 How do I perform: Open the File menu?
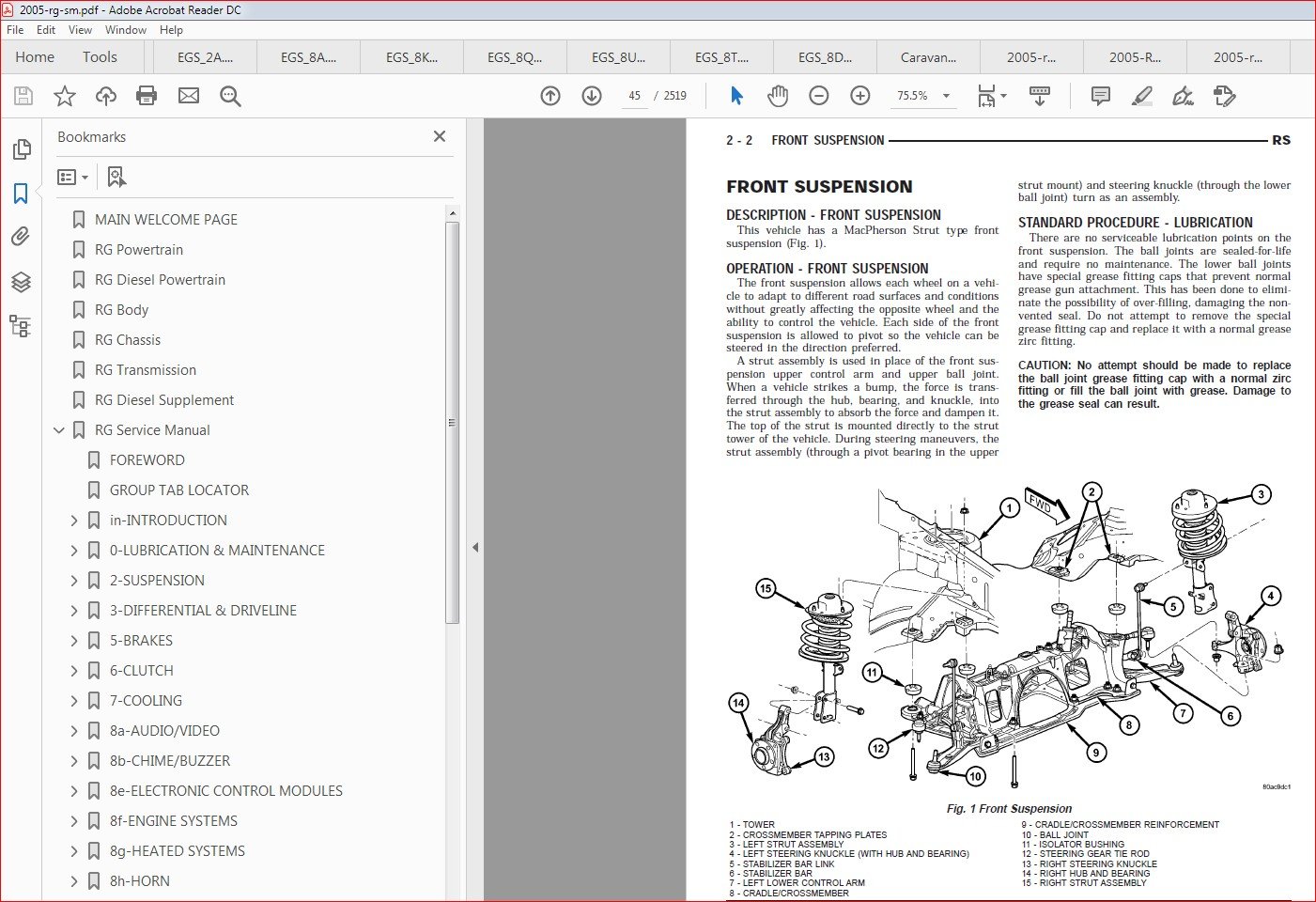pyautogui.click(x=15, y=30)
